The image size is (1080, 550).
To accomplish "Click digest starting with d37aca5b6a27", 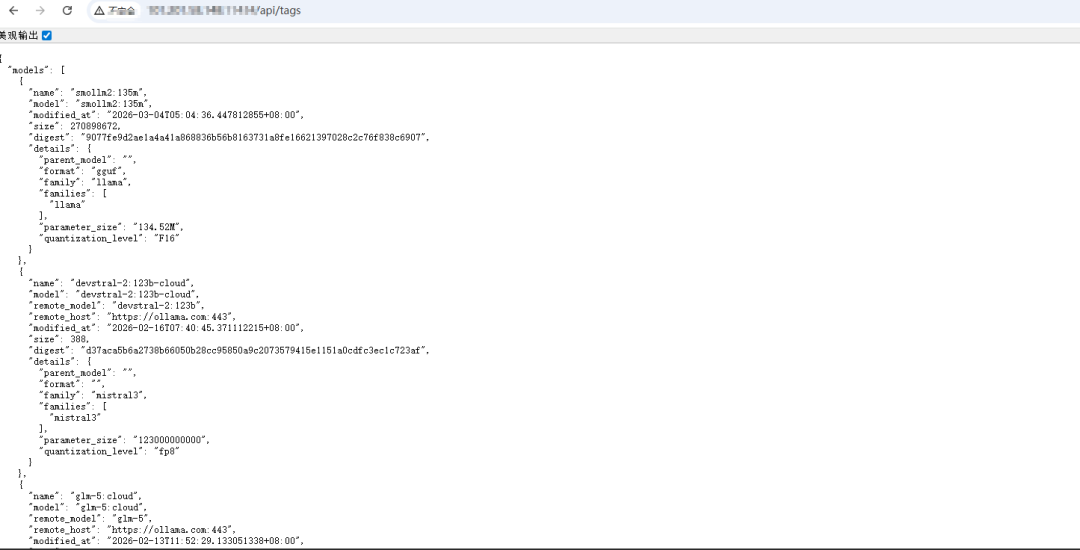I will 255,350.
